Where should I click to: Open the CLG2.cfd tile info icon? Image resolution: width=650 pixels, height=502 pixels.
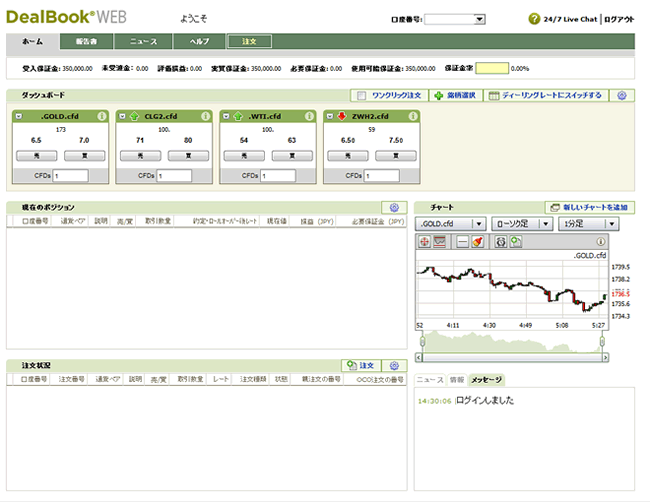tap(206, 116)
